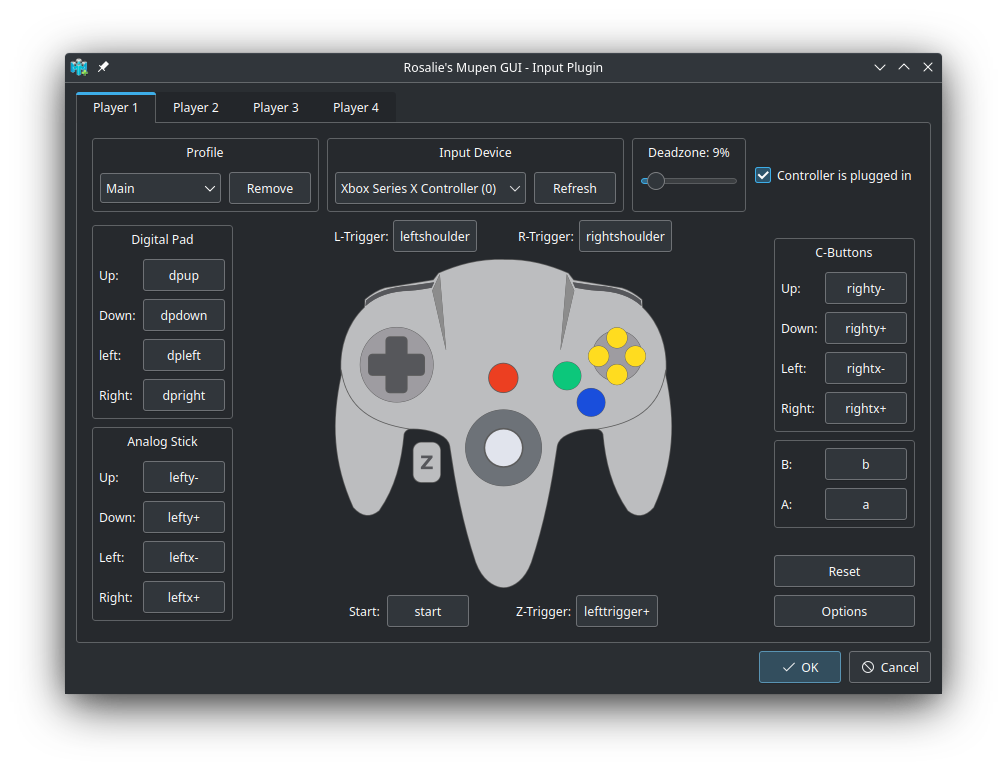The width and height of the screenshot is (1007, 771).
Task: Remap Analog Stick Up lefty- button
Action: pyautogui.click(x=184, y=477)
